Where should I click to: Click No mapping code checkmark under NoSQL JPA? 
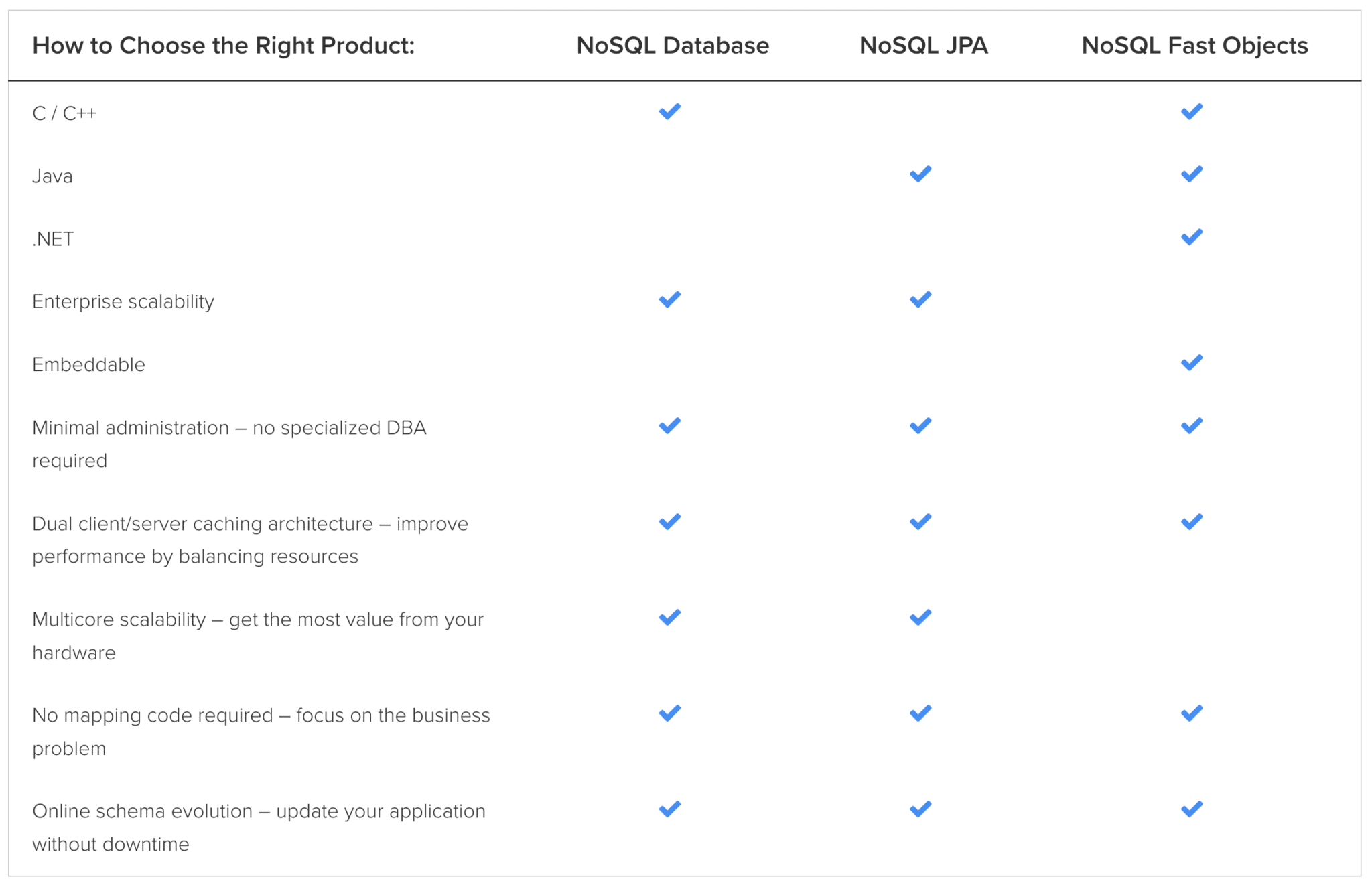pyautogui.click(x=920, y=713)
